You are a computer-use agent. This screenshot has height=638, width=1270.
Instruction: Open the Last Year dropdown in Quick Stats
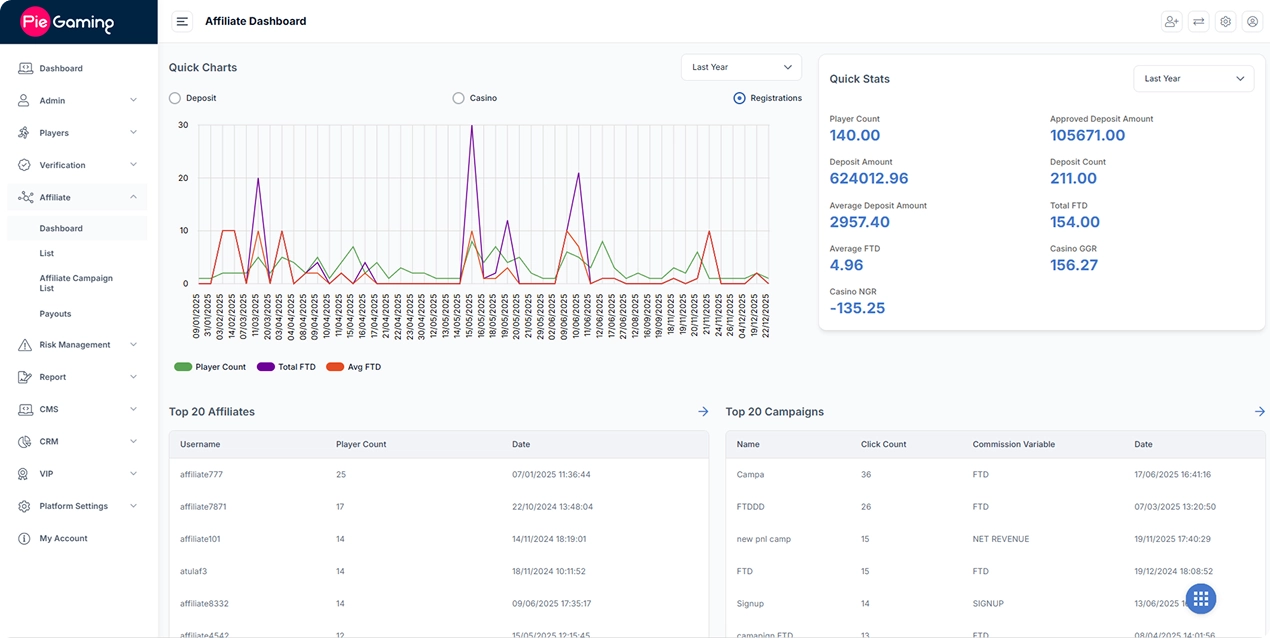(1193, 78)
